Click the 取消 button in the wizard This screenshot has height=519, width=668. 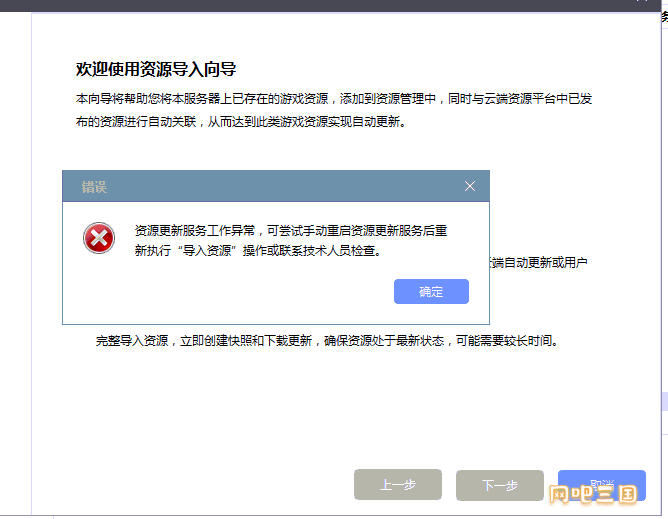pyautogui.click(x=602, y=485)
